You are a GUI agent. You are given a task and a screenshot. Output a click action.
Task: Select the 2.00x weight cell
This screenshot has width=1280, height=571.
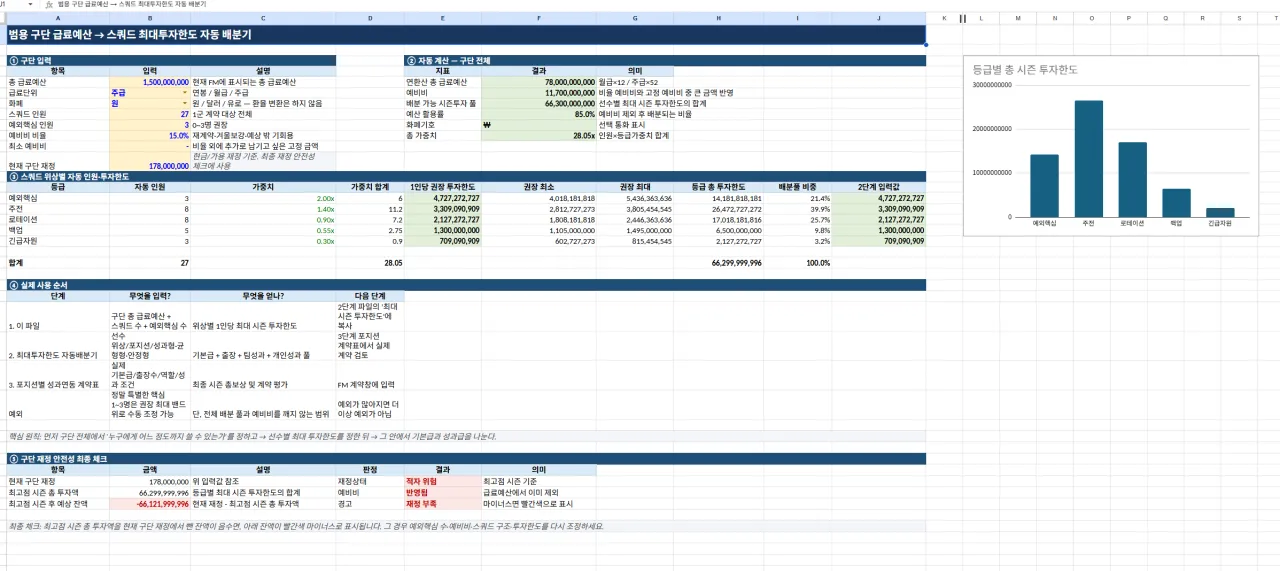(x=263, y=198)
